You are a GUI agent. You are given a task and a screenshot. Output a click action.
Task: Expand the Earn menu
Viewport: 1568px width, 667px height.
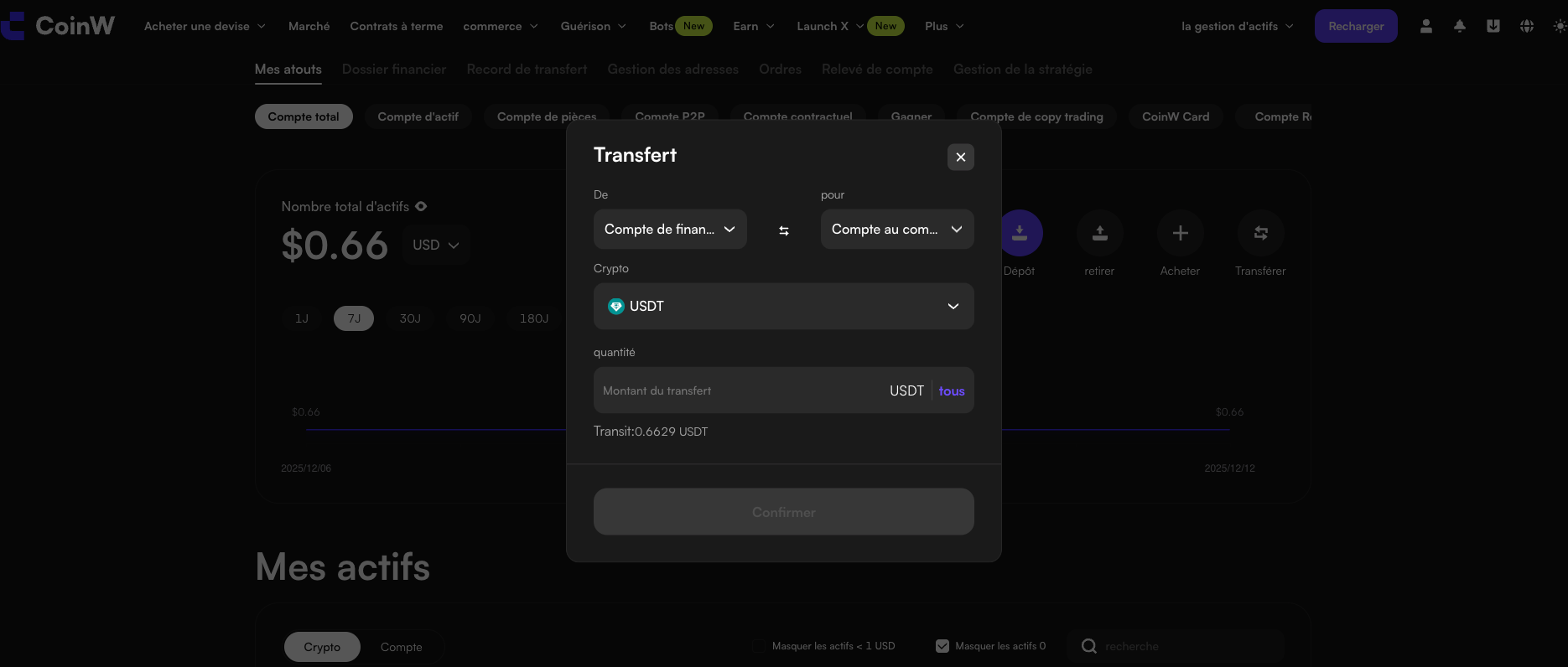pos(754,26)
